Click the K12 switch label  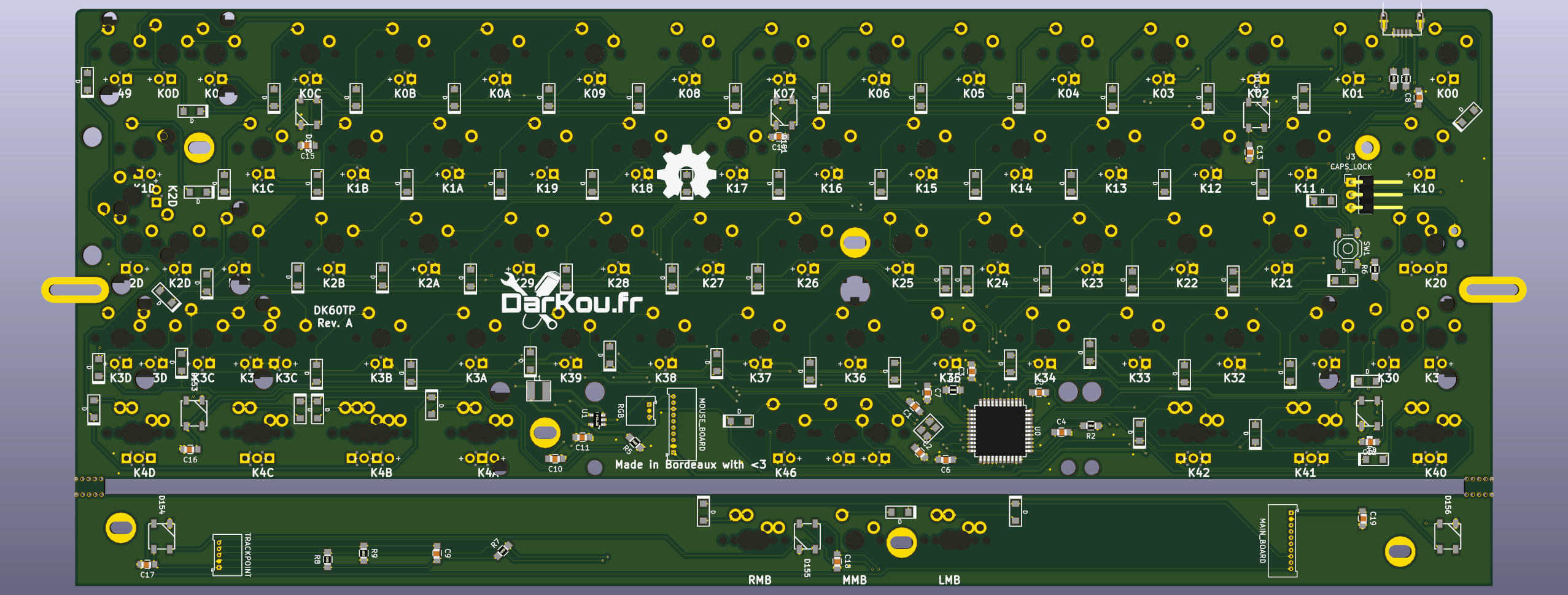click(x=1210, y=189)
